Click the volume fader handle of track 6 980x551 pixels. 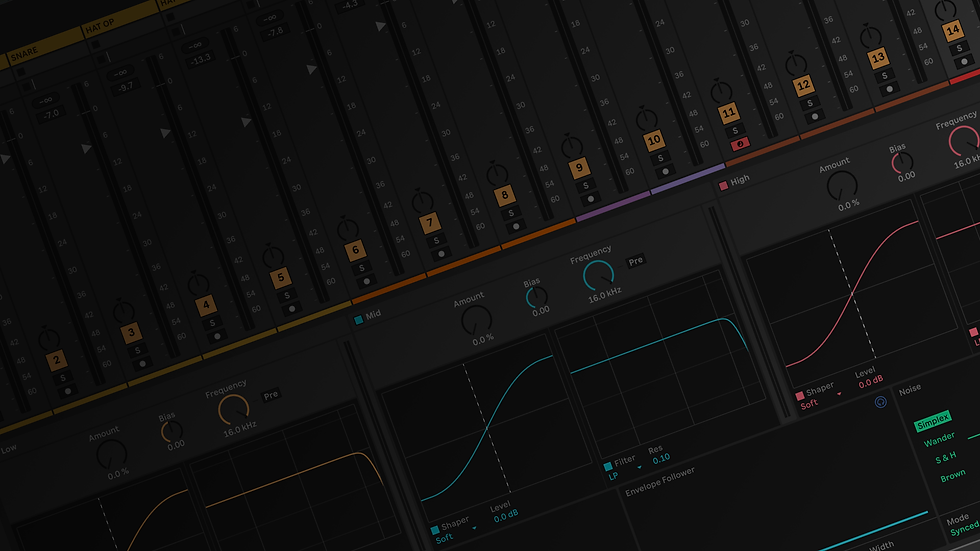pos(311,69)
